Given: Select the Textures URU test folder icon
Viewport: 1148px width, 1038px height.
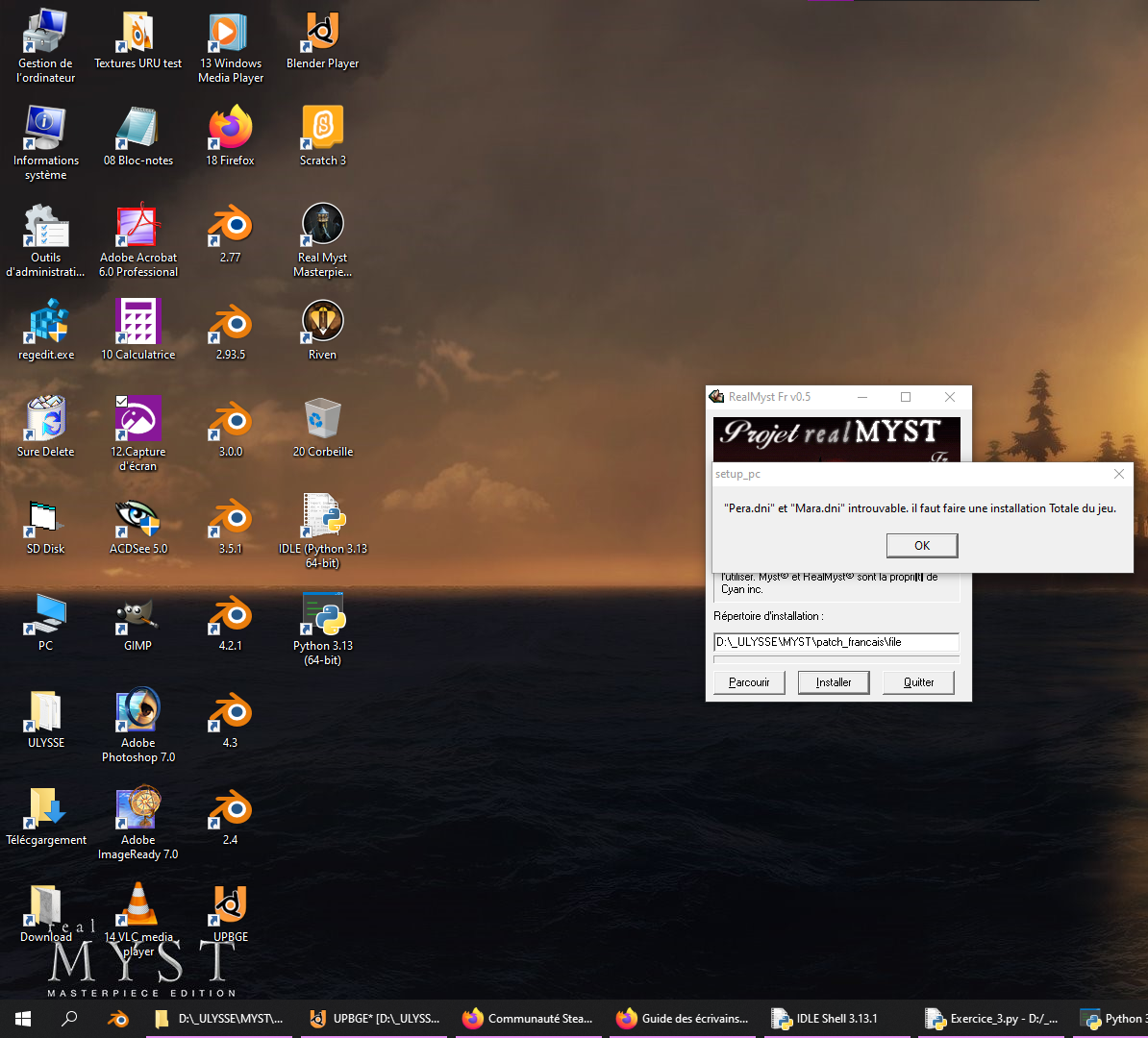Looking at the screenshot, I should [137, 40].
